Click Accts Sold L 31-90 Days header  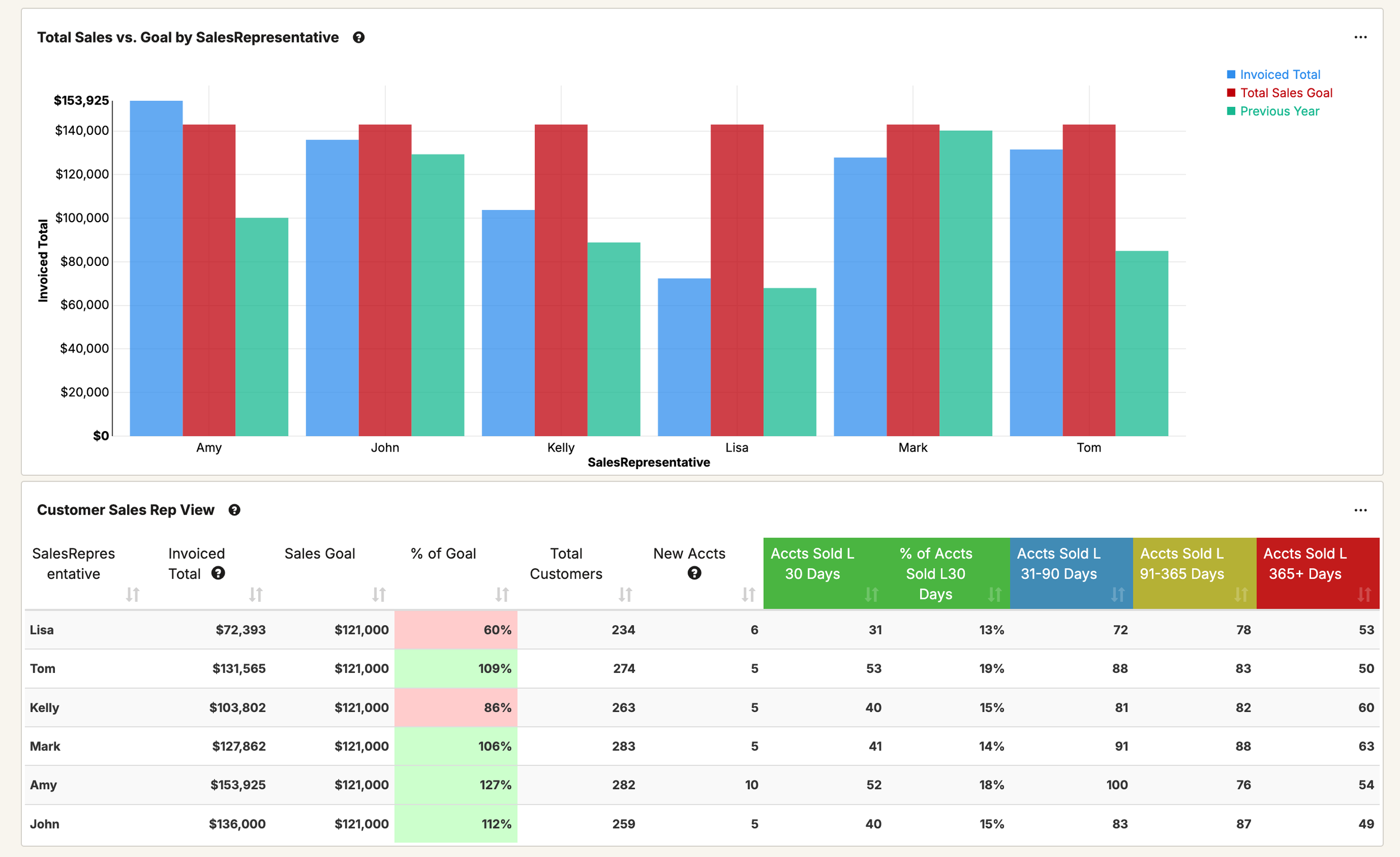[x=1058, y=563]
